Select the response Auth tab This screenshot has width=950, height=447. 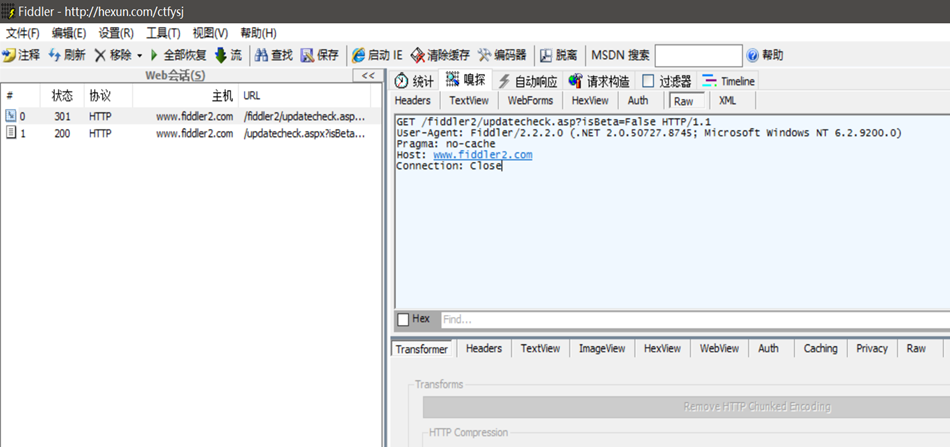(x=768, y=348)
